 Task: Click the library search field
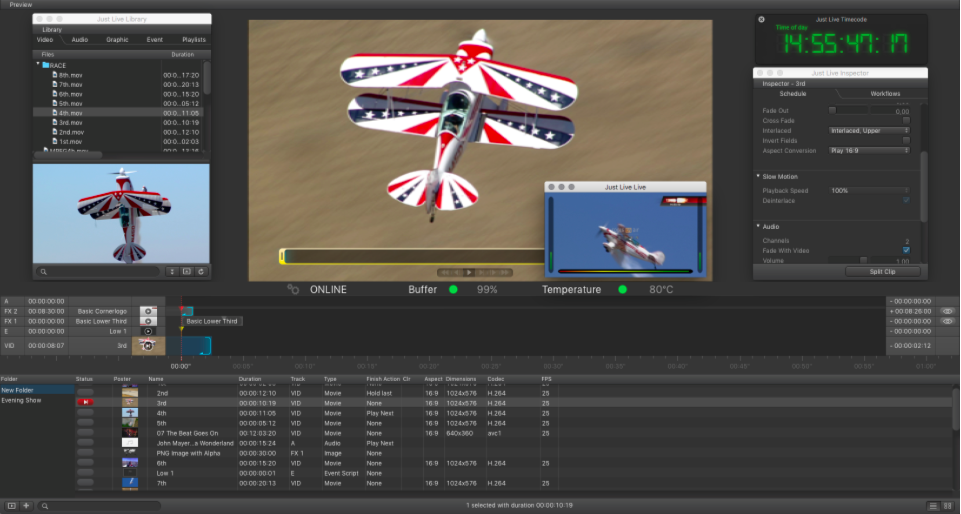pyautogui.click(x=98, y=271)
